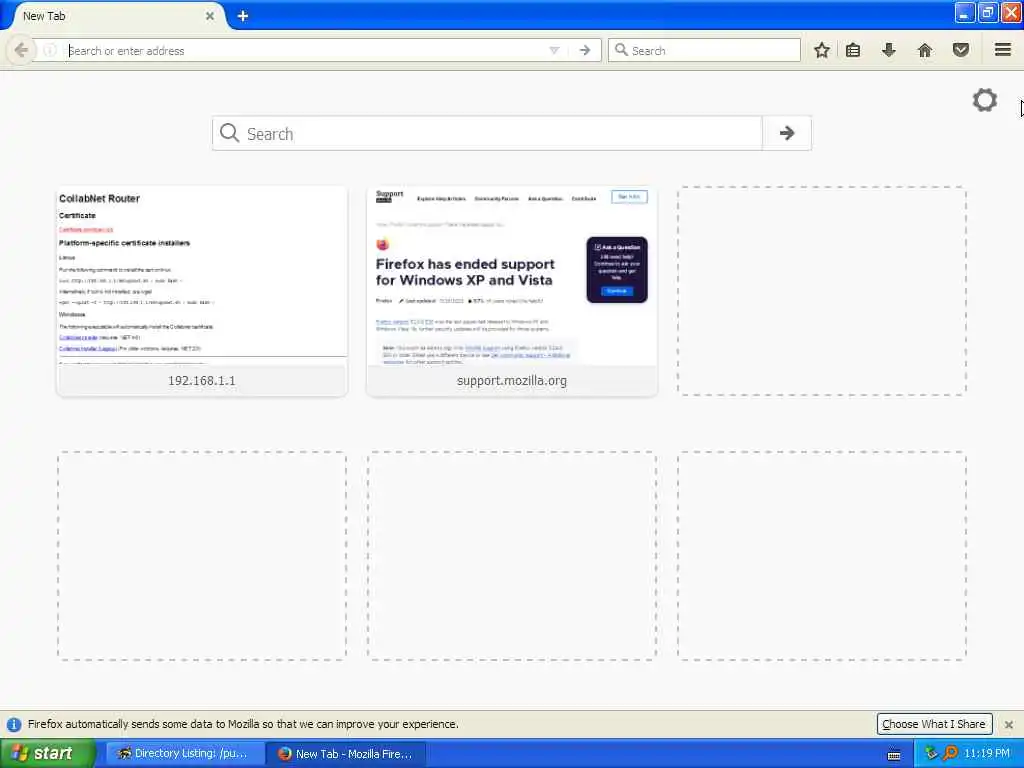Click the New Tab page search field
Screen dimensions: 1024x768
(x=487, y=133)
